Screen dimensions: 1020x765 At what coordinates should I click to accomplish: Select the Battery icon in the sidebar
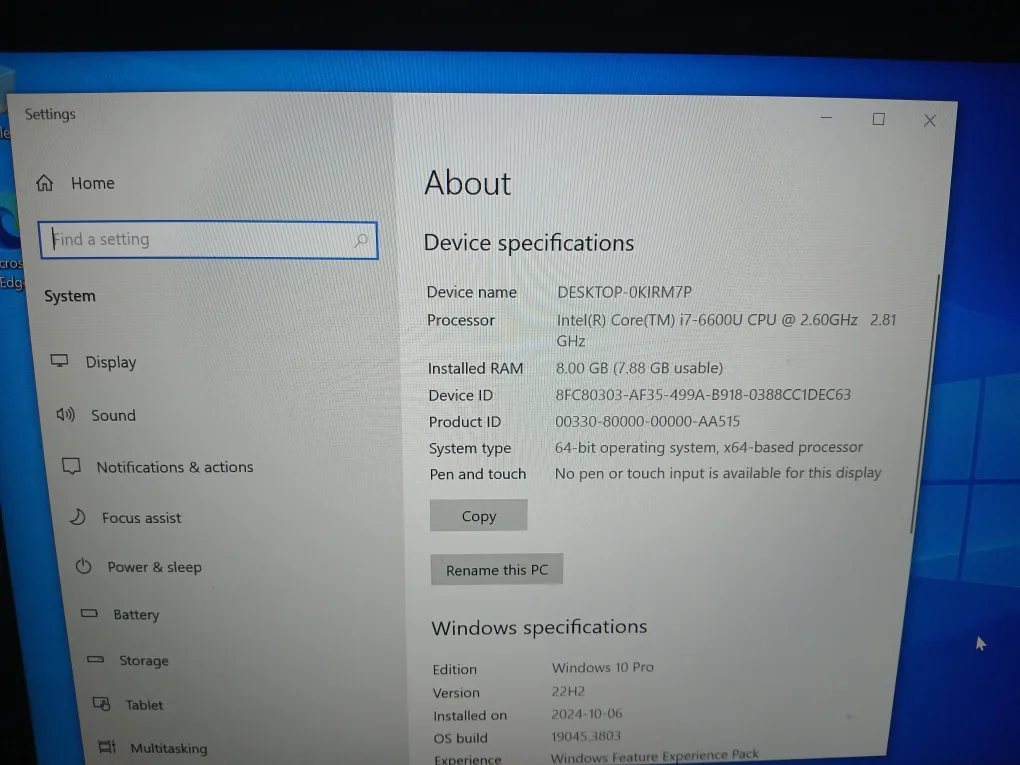(89, 612)
